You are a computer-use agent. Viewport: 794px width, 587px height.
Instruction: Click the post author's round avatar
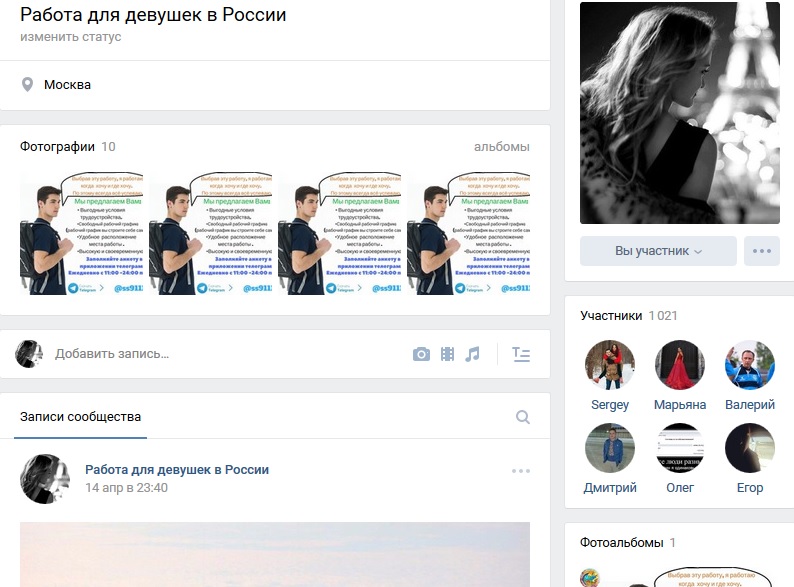pos(45,479)
